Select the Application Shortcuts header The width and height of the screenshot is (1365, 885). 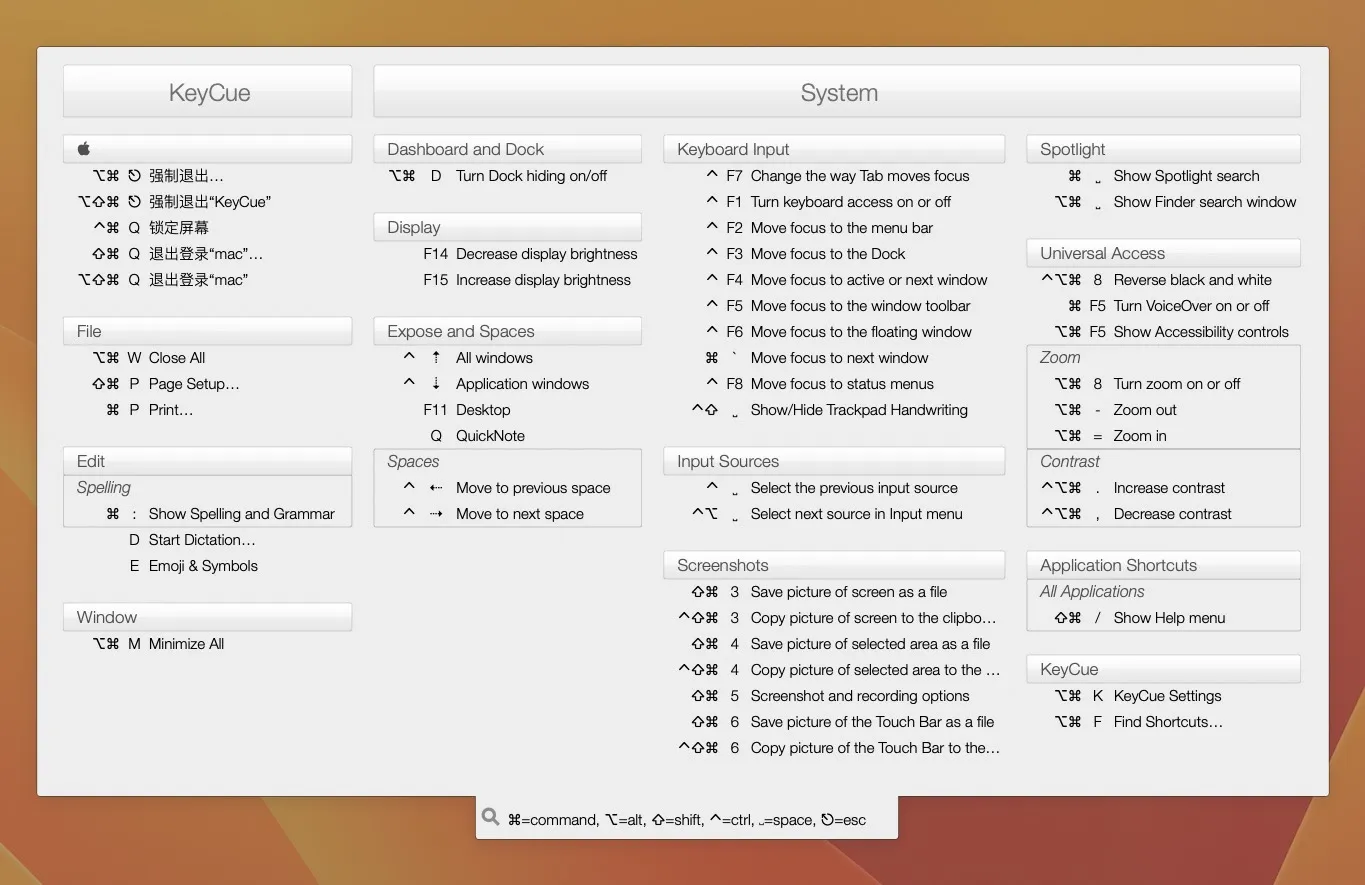(1163, 565)
